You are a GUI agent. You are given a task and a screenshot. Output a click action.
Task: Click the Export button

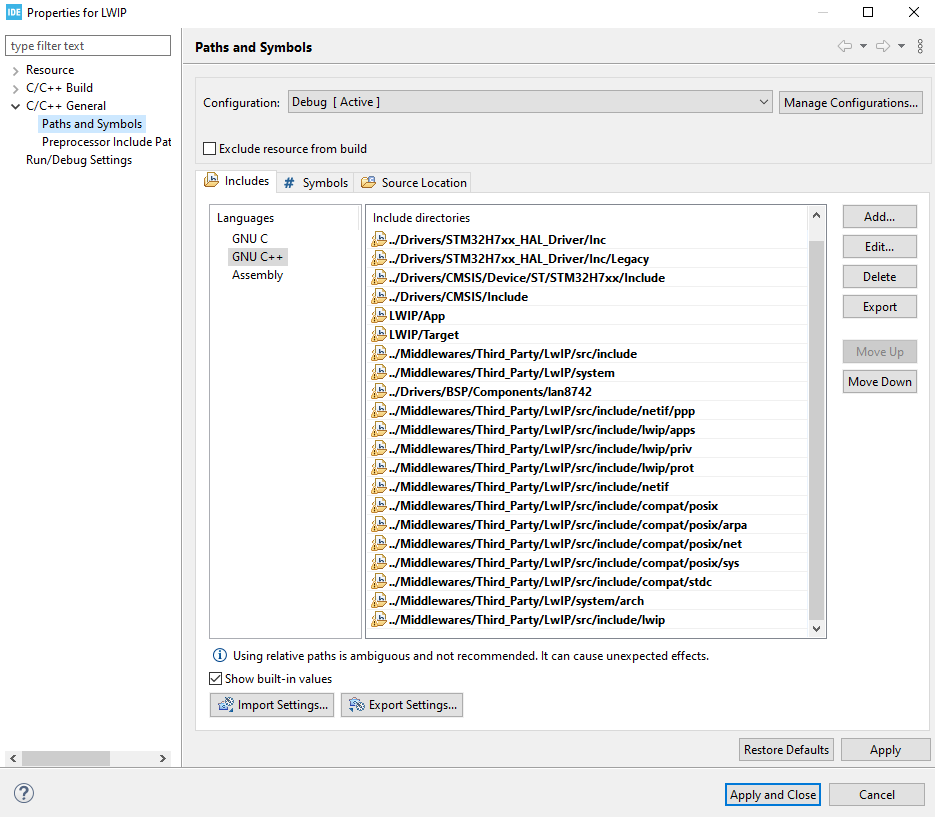pos(880,307)
